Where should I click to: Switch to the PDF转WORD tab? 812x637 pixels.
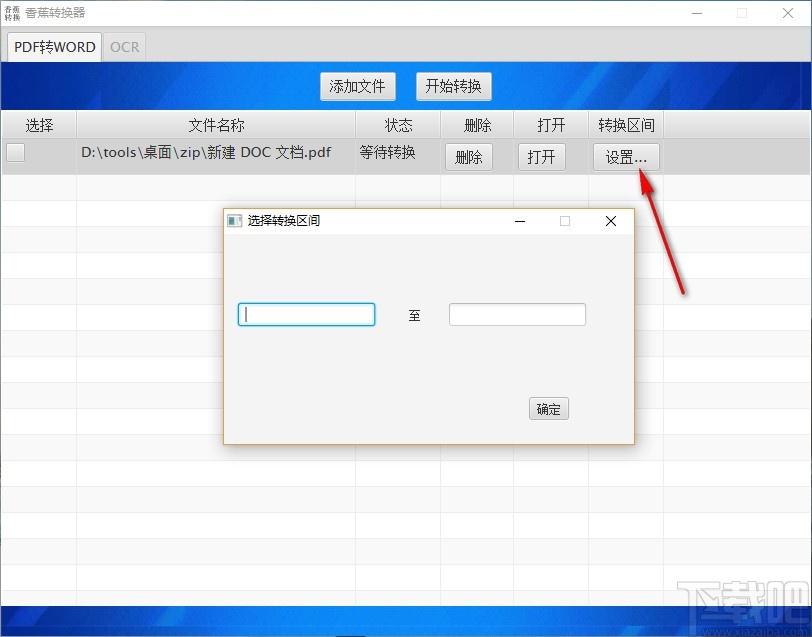[54, 47]
